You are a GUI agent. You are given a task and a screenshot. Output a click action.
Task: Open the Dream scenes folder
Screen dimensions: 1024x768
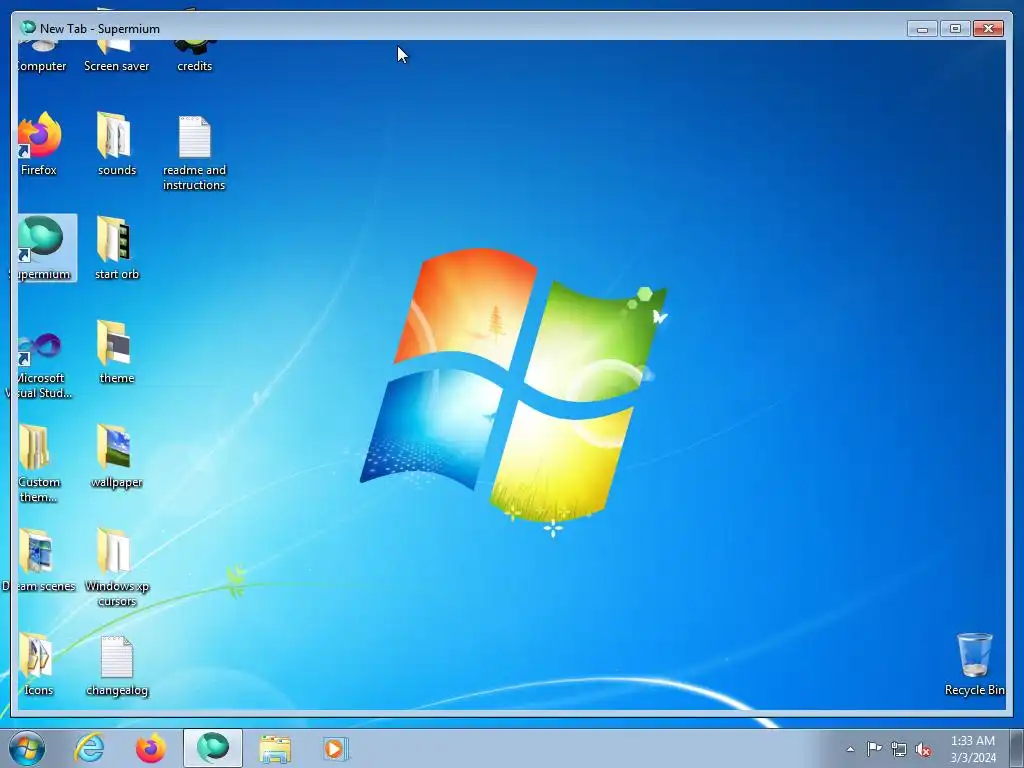tap(40, 561)
